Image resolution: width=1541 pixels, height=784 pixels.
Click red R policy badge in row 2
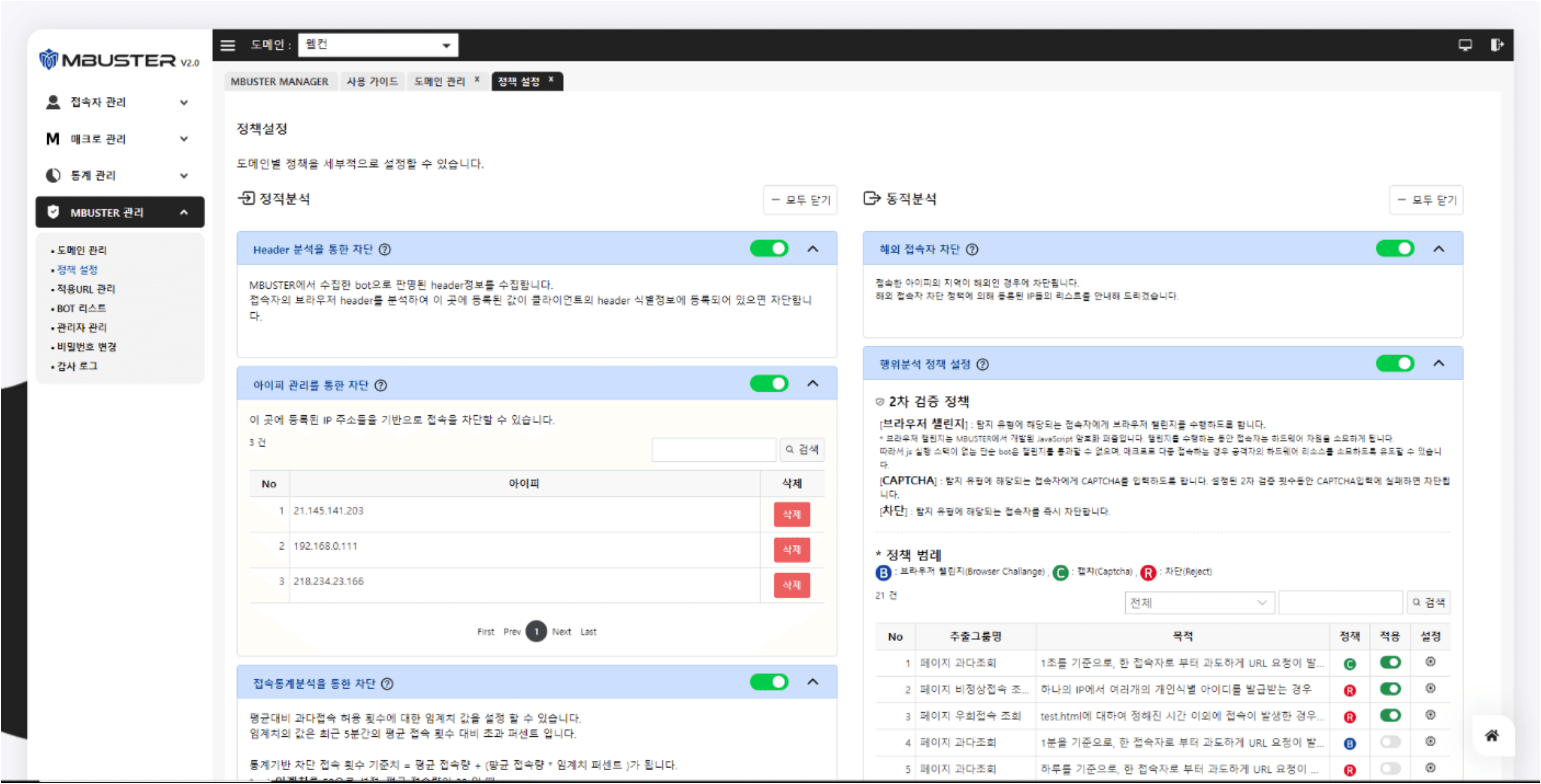pyautogui.click(x=1350, y=691)
